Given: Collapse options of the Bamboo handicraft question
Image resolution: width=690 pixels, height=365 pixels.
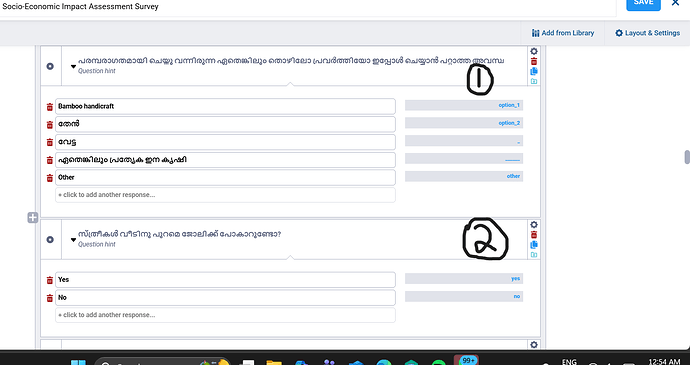Looking at the screenshot, I should (x=73, y=67).
